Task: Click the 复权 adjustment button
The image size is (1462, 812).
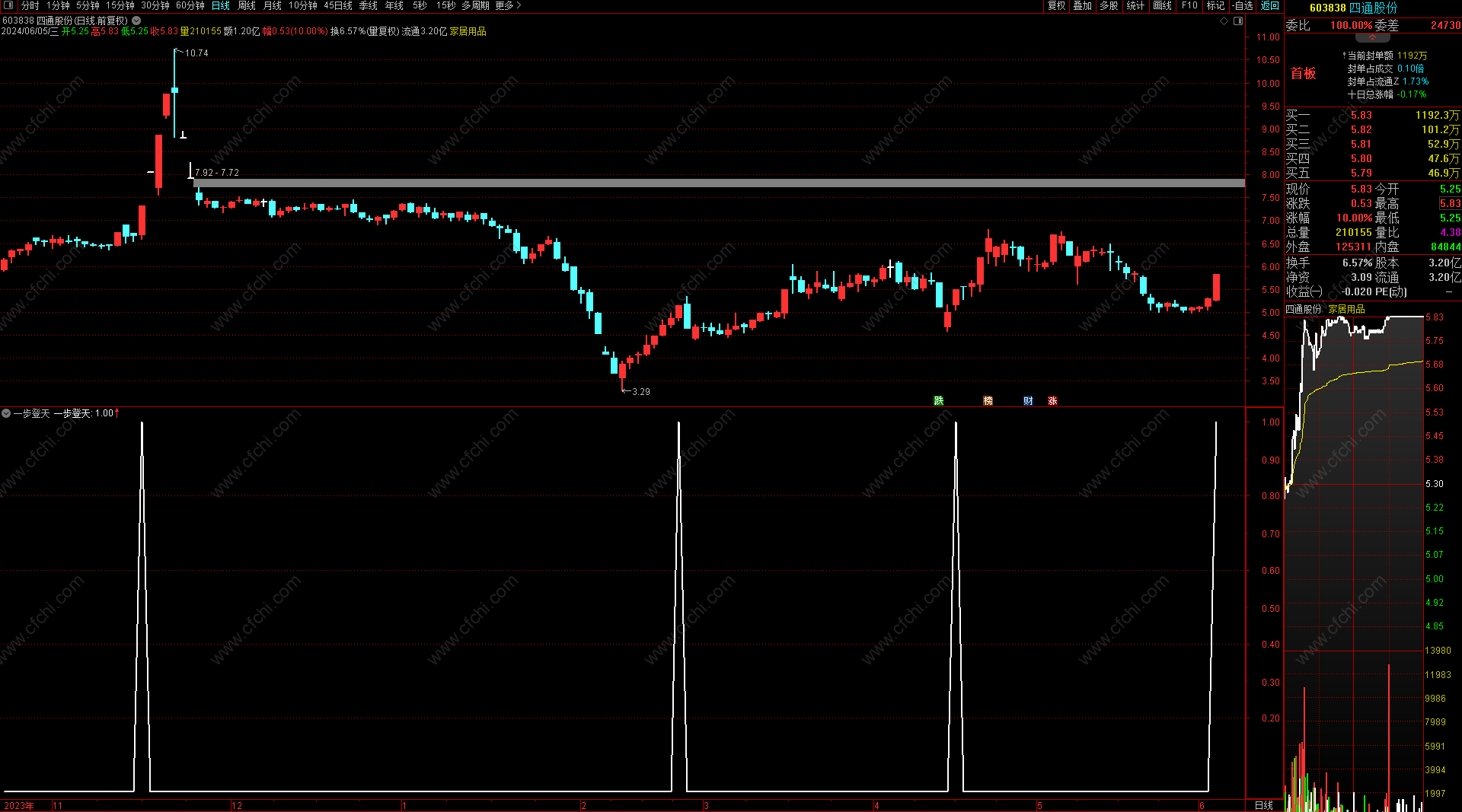Action: coord(1056,5)
